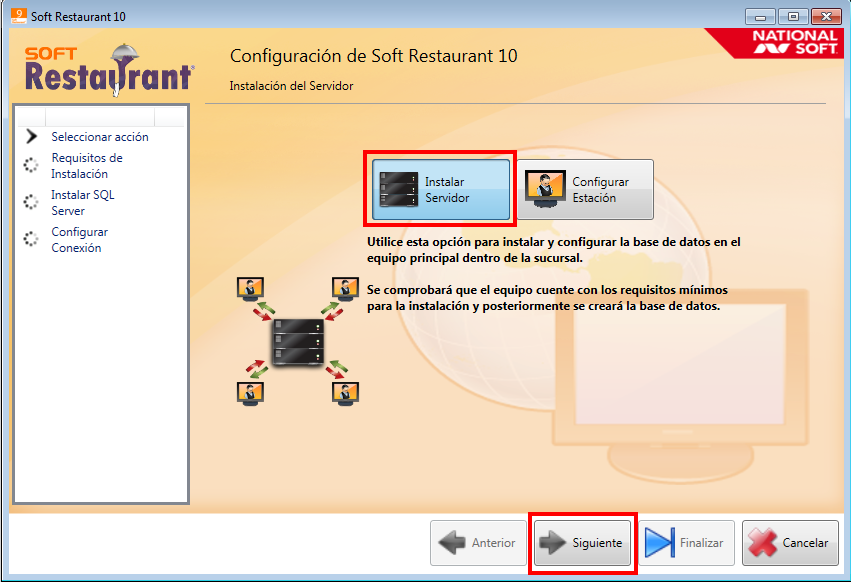Image resolution: width=851 pixels, height=582 pixels.
Task: Minimize the Soft Restaurant 10 window
Action: pos(760,17)
